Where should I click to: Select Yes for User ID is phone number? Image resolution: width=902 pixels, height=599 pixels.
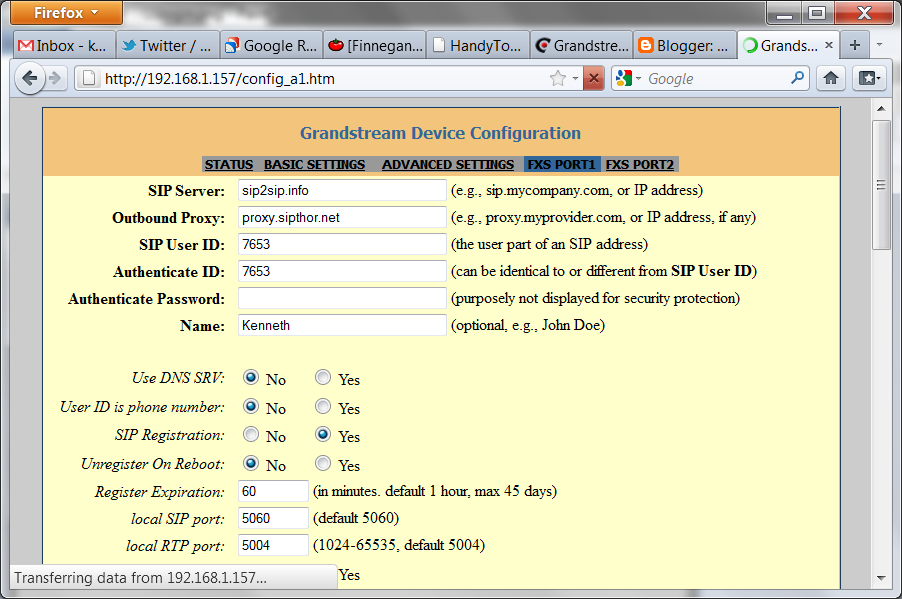tap(323, 406)
